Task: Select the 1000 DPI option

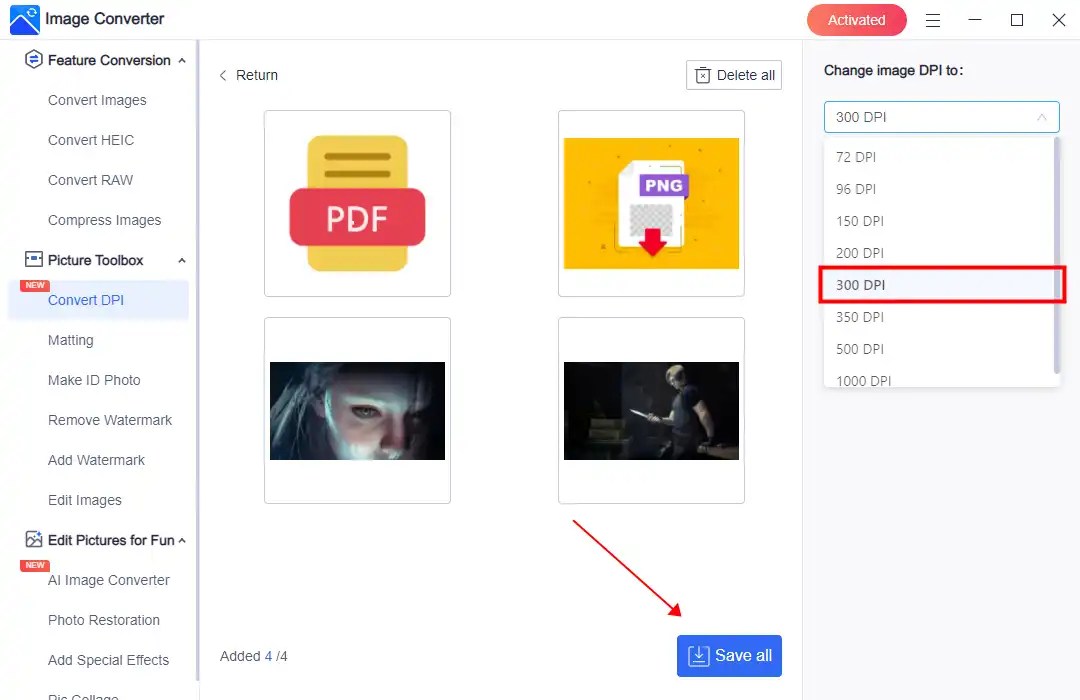Action: click(863, 380)
